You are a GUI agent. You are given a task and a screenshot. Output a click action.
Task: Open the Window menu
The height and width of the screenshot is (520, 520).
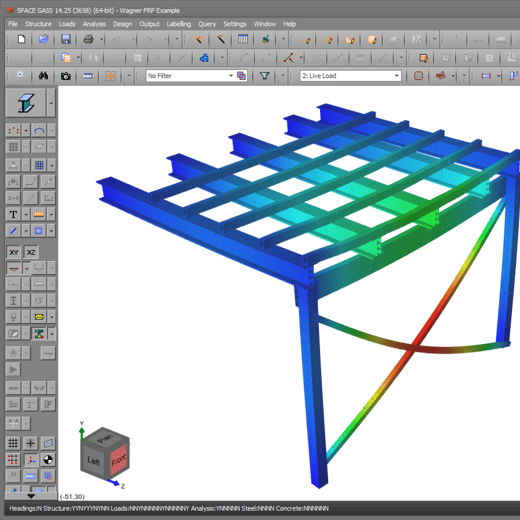point(265,24)
